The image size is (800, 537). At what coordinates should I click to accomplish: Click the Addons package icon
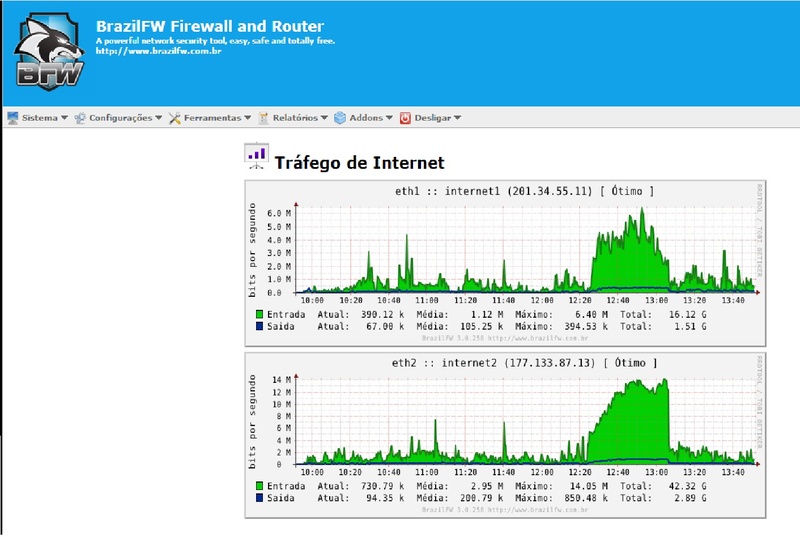click(340, 118)
